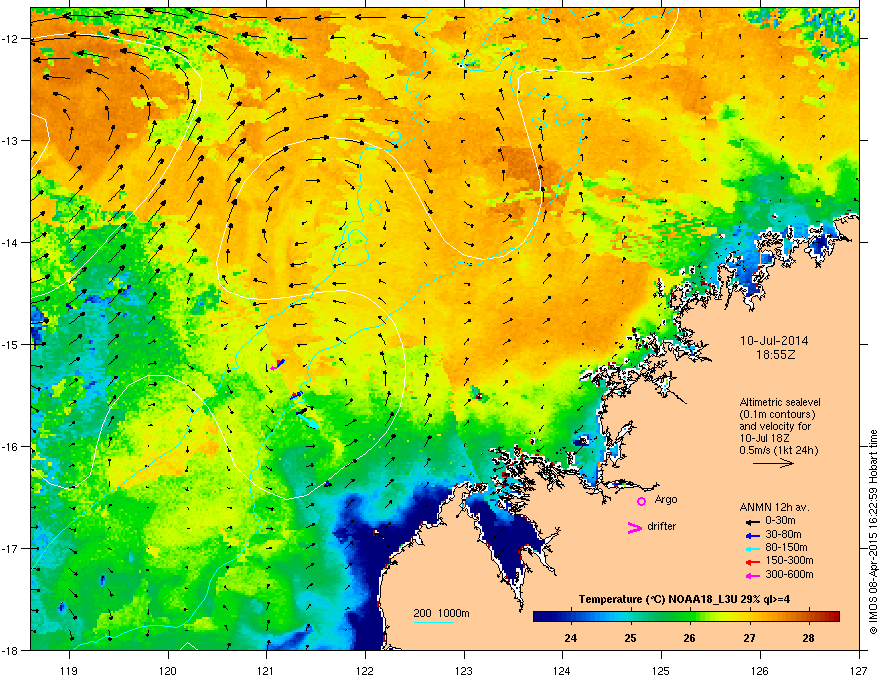
Task: Click longitude axis label 125
Action: (x=661, y=670)
